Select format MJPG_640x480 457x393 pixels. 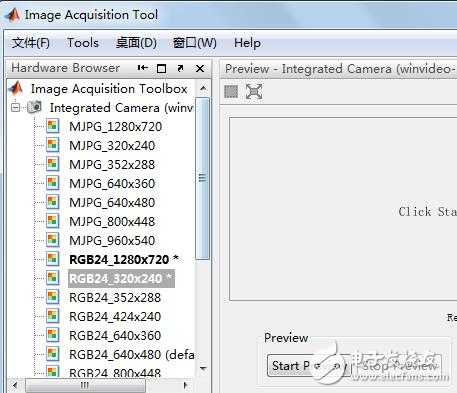point(112,203)
